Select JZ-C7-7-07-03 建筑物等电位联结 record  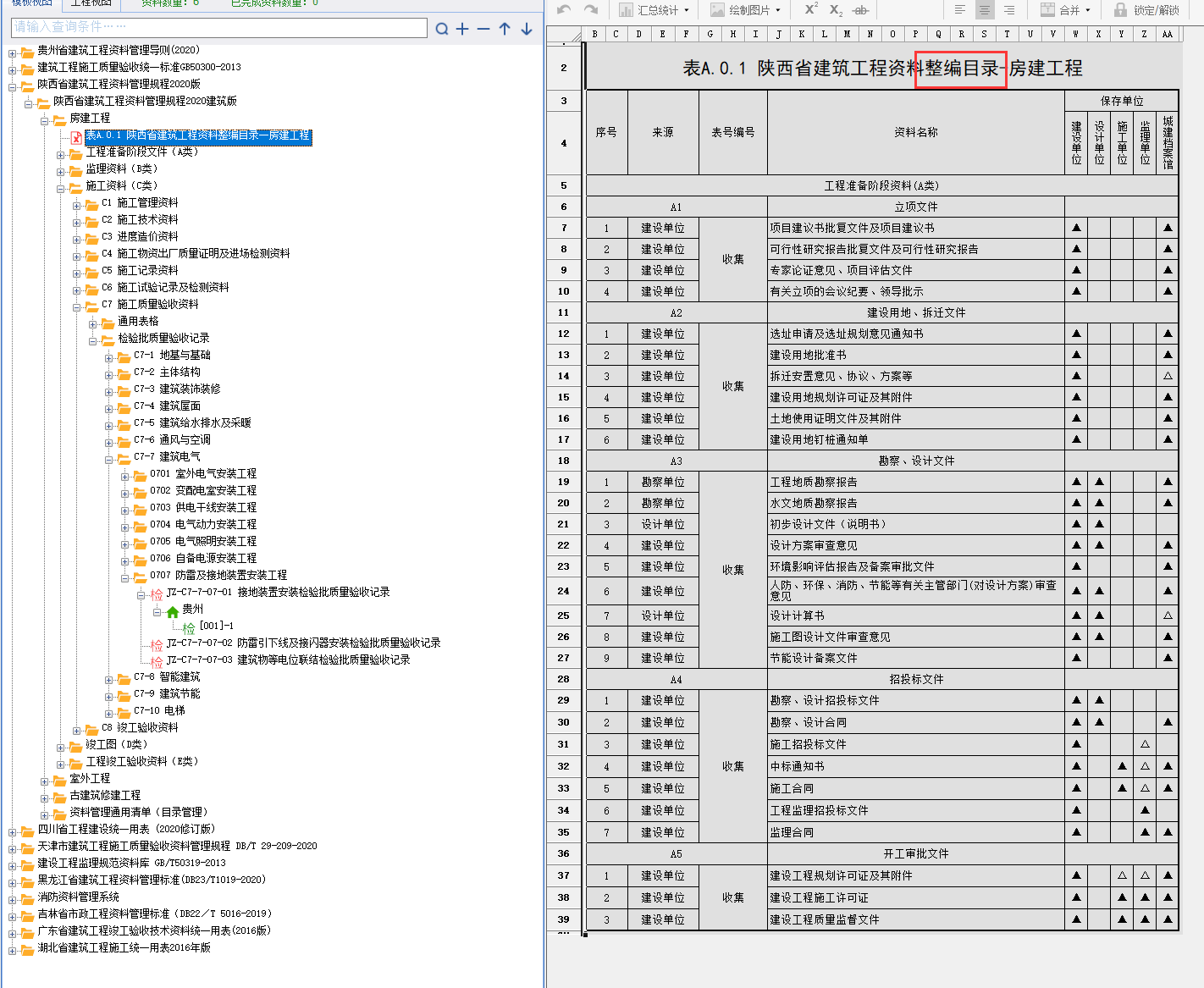coord(288,660)
